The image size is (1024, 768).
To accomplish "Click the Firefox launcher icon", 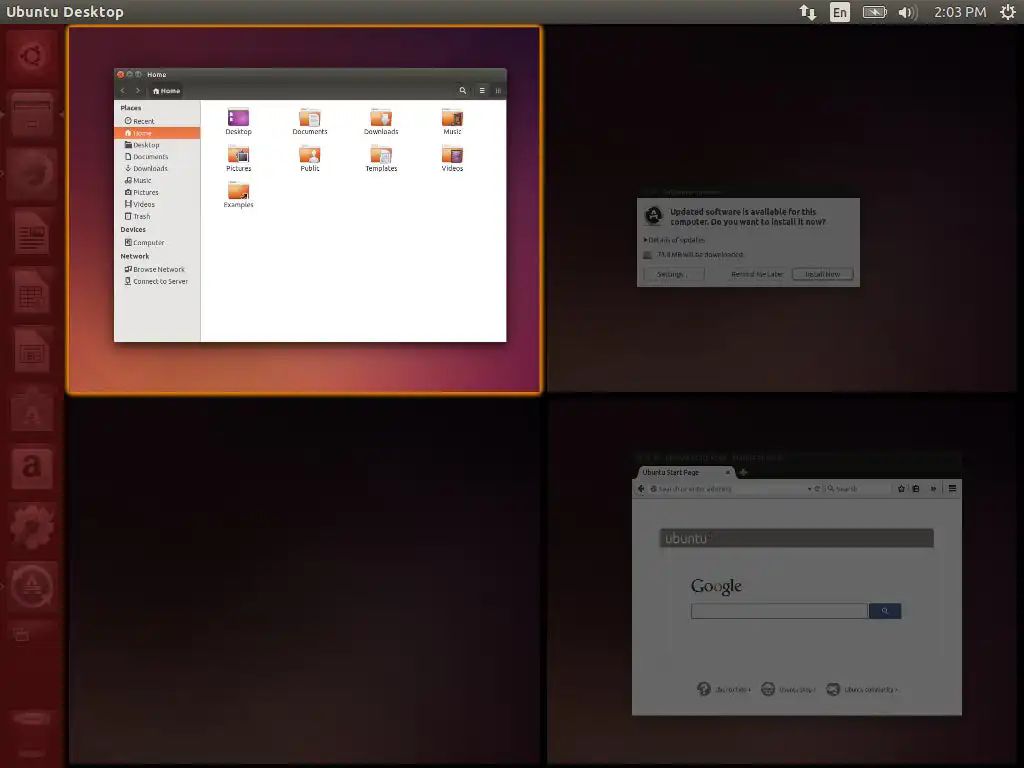I will (x=31, y=174).
